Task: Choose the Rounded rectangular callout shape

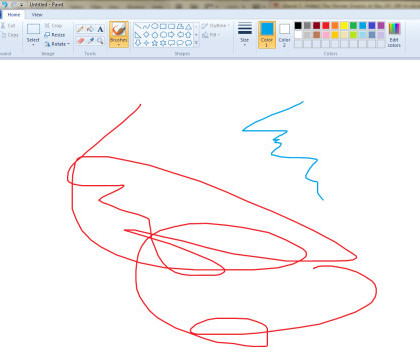Action: click(171, 43)
